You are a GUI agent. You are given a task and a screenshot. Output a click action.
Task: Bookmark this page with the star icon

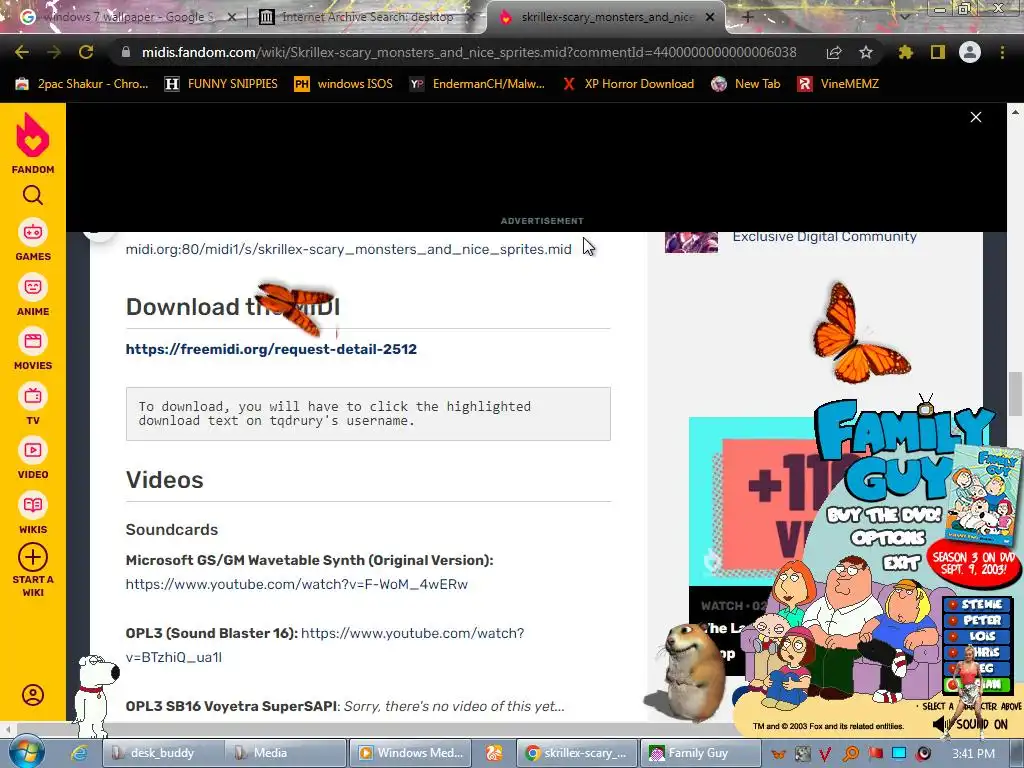(866, 52)
